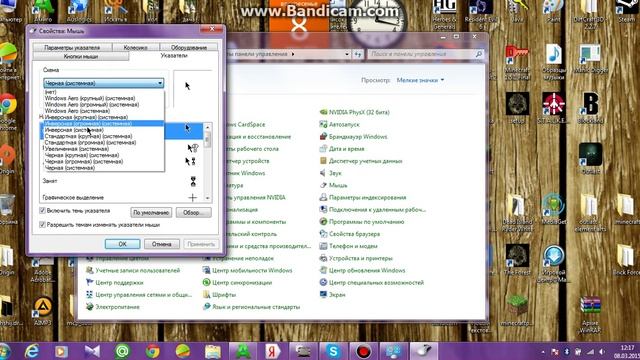This screenshot has height=360, width=640.
Task: Open the Свойства браузера icon
Action: click(x=323, y=234)
